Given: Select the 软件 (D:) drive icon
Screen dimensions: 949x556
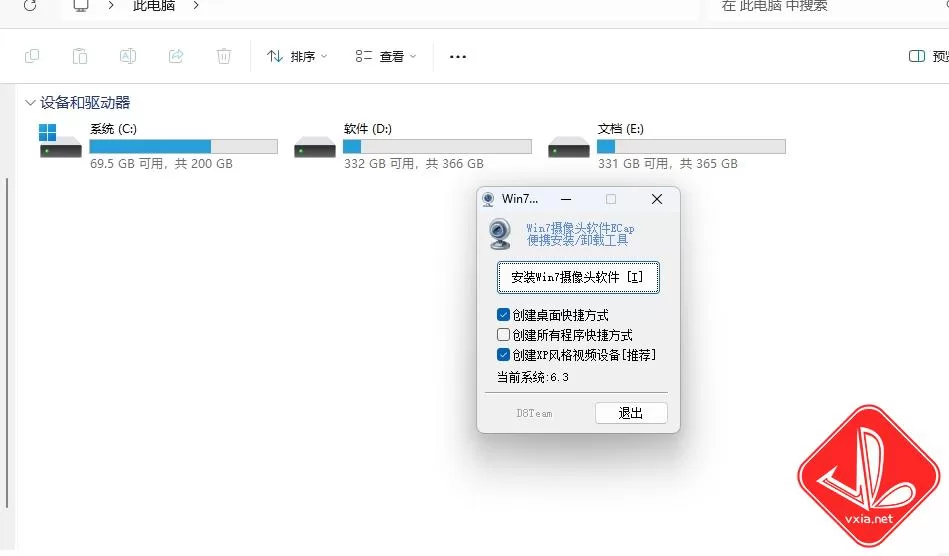Looking at the screenshot, I should tap(314, 147).
